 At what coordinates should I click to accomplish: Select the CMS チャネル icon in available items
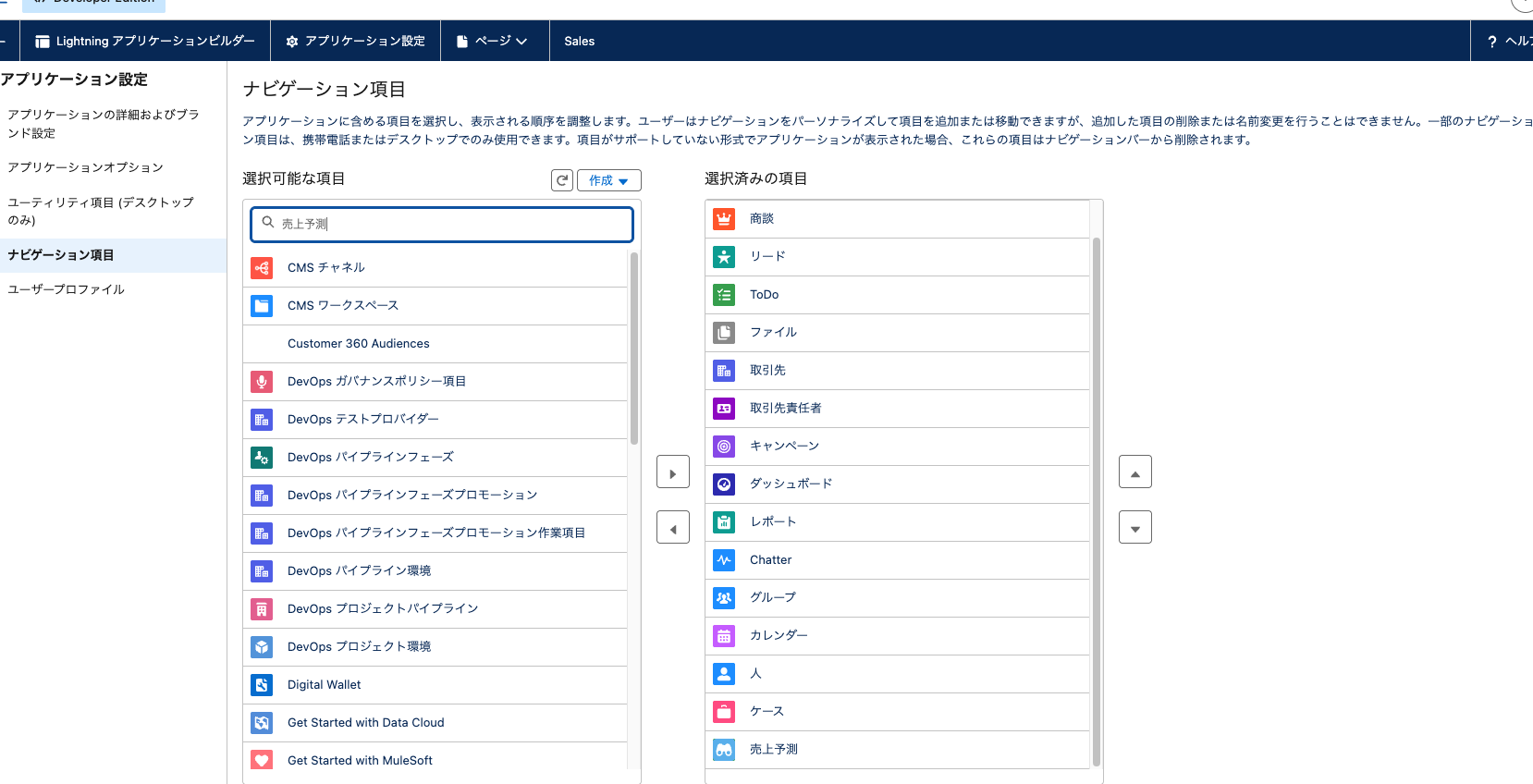[x=262, y=268]
